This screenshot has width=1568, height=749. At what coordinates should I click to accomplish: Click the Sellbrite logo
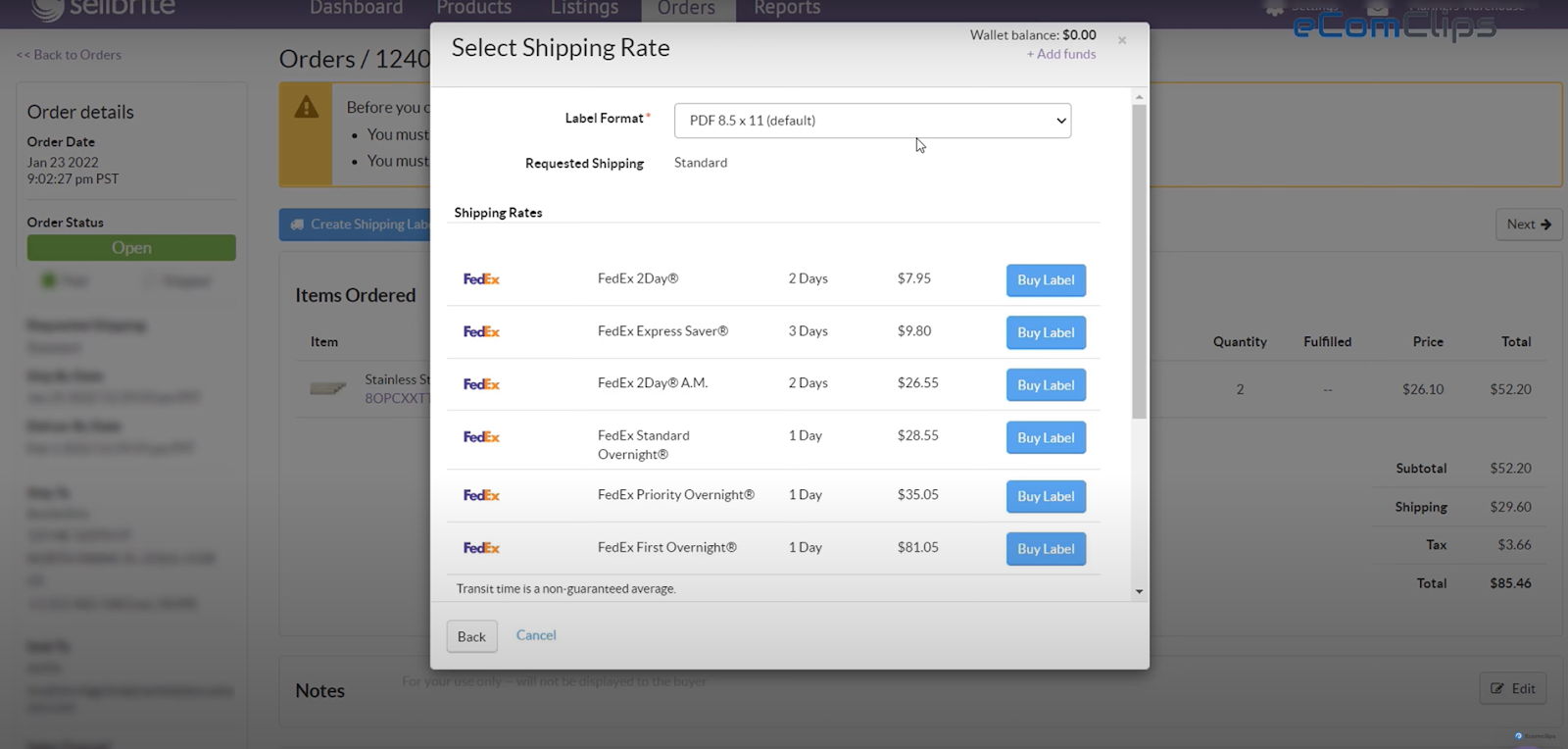104,9
